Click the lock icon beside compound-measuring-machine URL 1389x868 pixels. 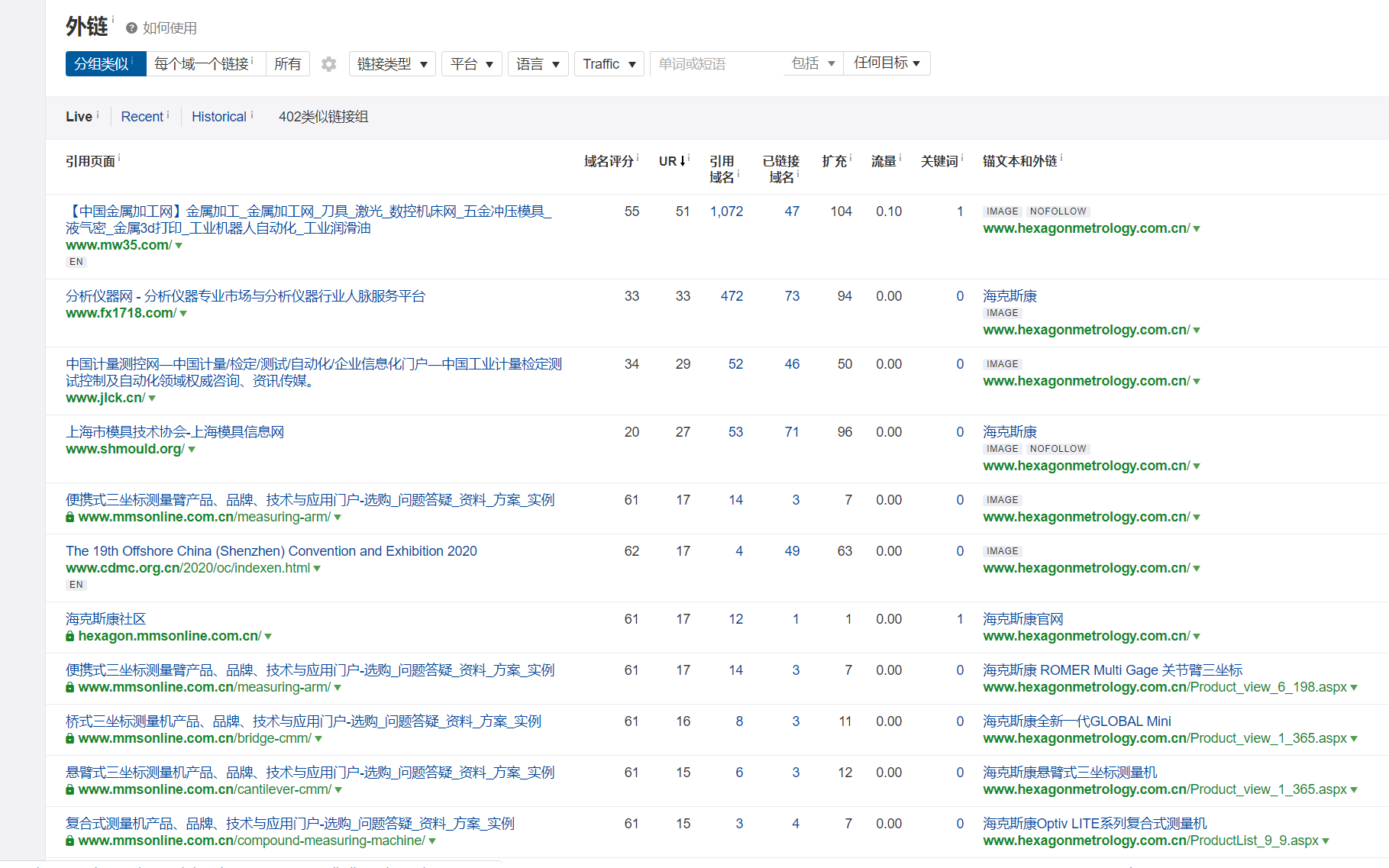click(70, 841)
